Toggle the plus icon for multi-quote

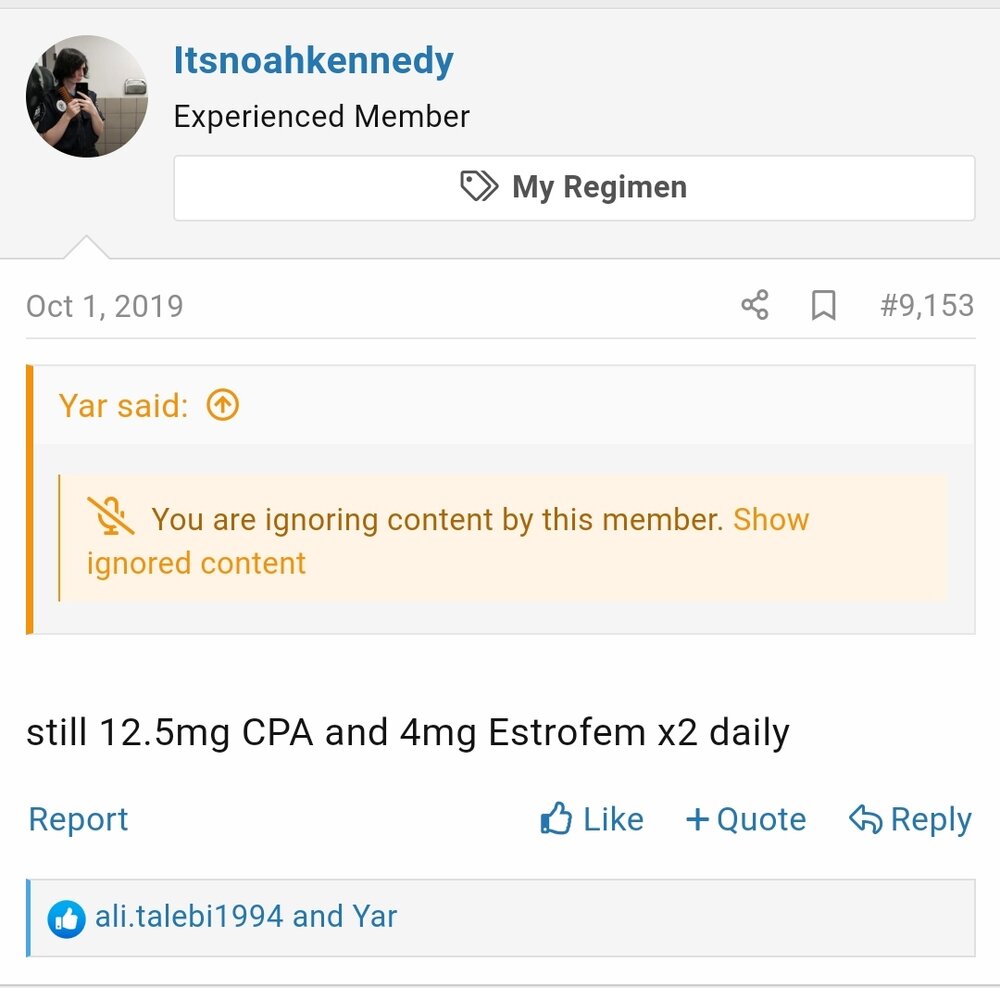click(x=697, y=819)
